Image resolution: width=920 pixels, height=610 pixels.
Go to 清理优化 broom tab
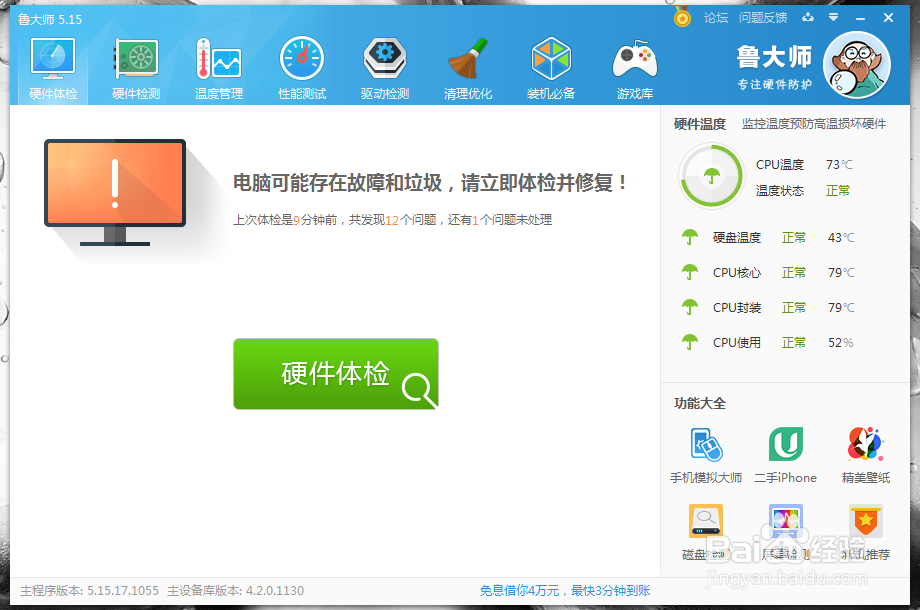click(468, 69)
